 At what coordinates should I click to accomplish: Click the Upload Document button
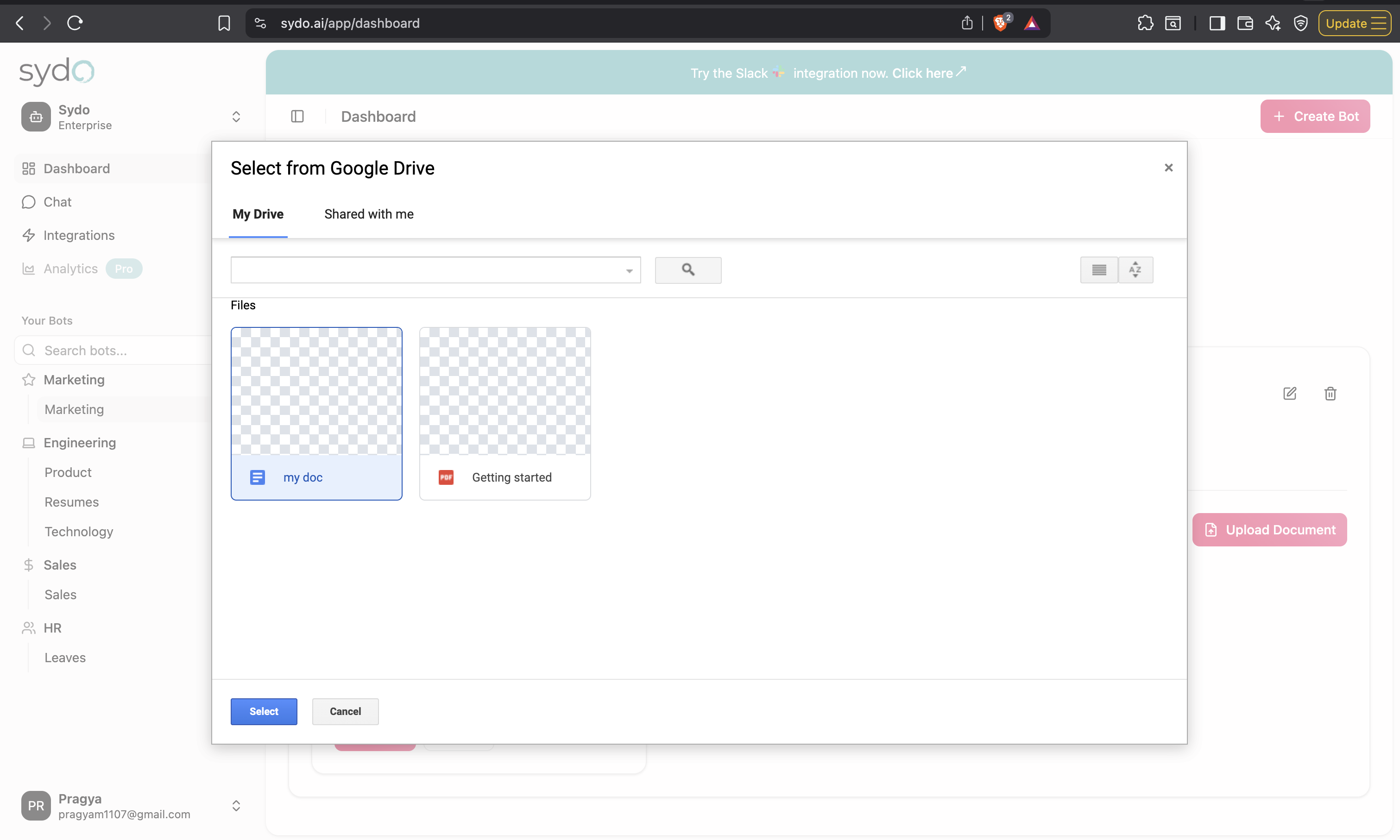point(1270,530)
